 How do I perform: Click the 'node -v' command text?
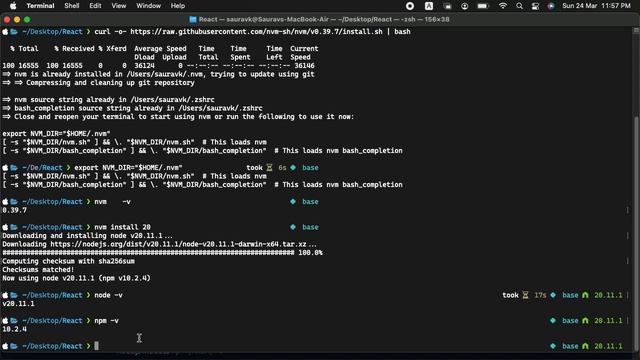pyautogui.click(x=108, y=295)
